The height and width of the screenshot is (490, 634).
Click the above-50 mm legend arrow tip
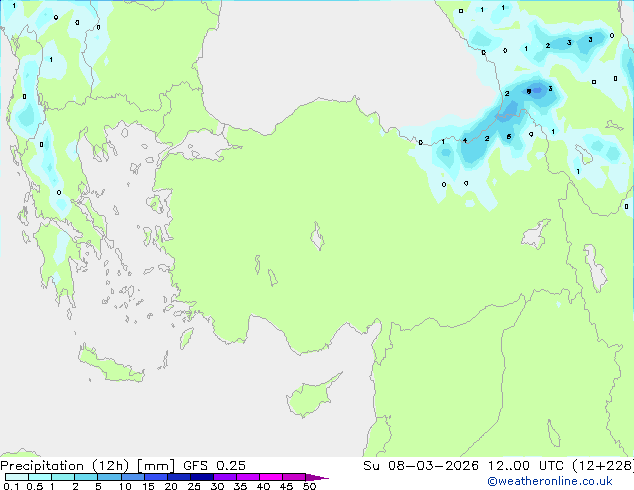pos(317,477)
